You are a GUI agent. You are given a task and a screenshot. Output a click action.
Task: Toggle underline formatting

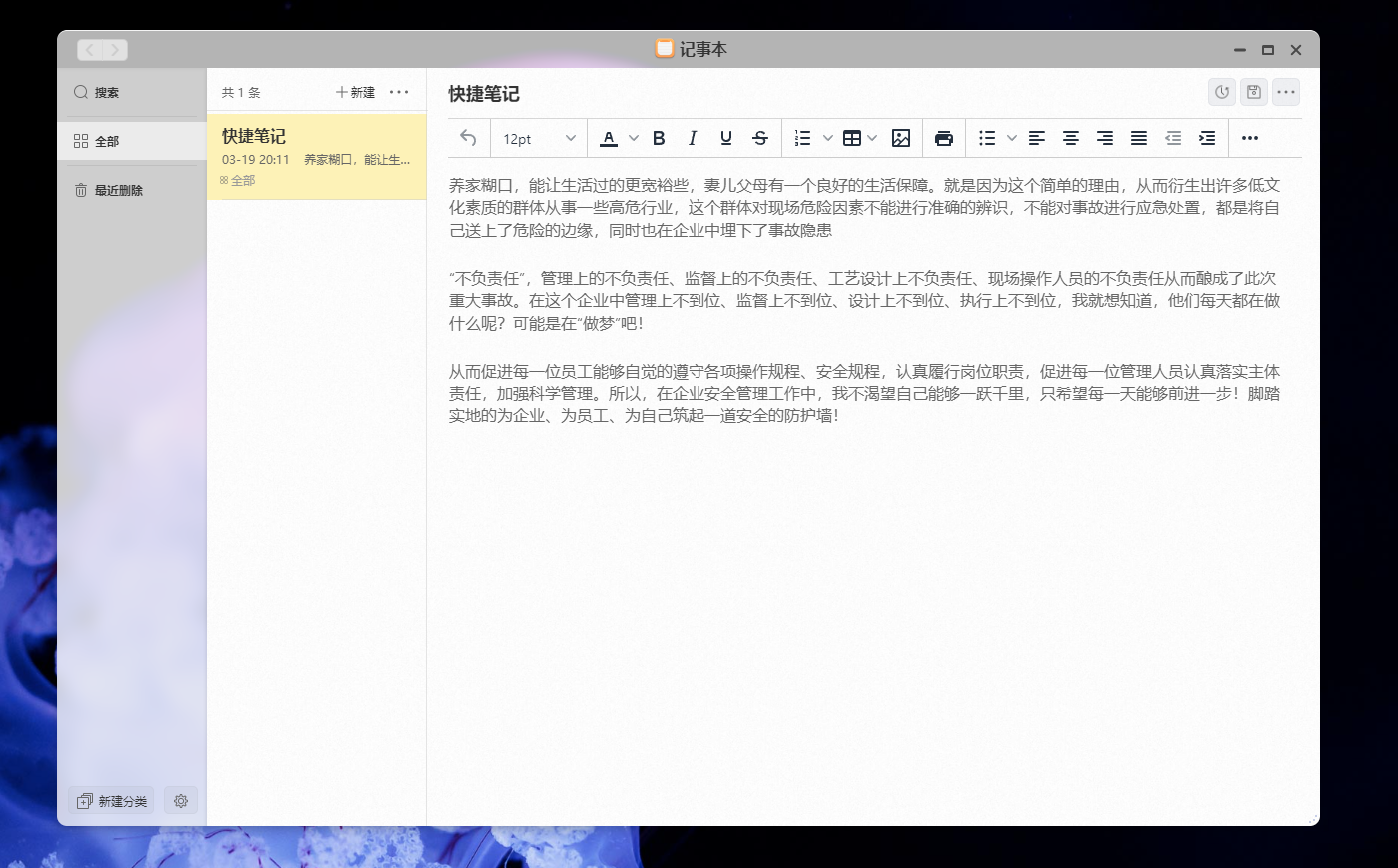pyautogui.click(x=725, y=138)
